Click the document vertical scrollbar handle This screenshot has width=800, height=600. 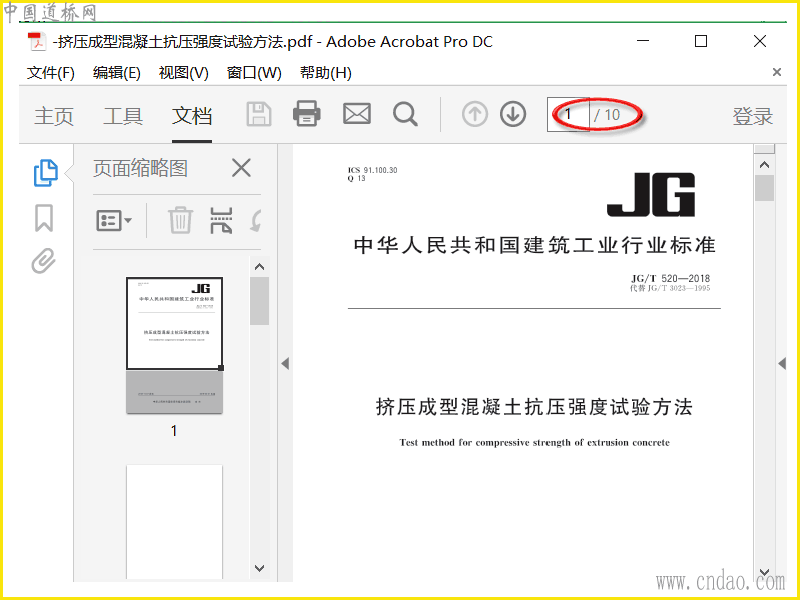tap(764, 188)
